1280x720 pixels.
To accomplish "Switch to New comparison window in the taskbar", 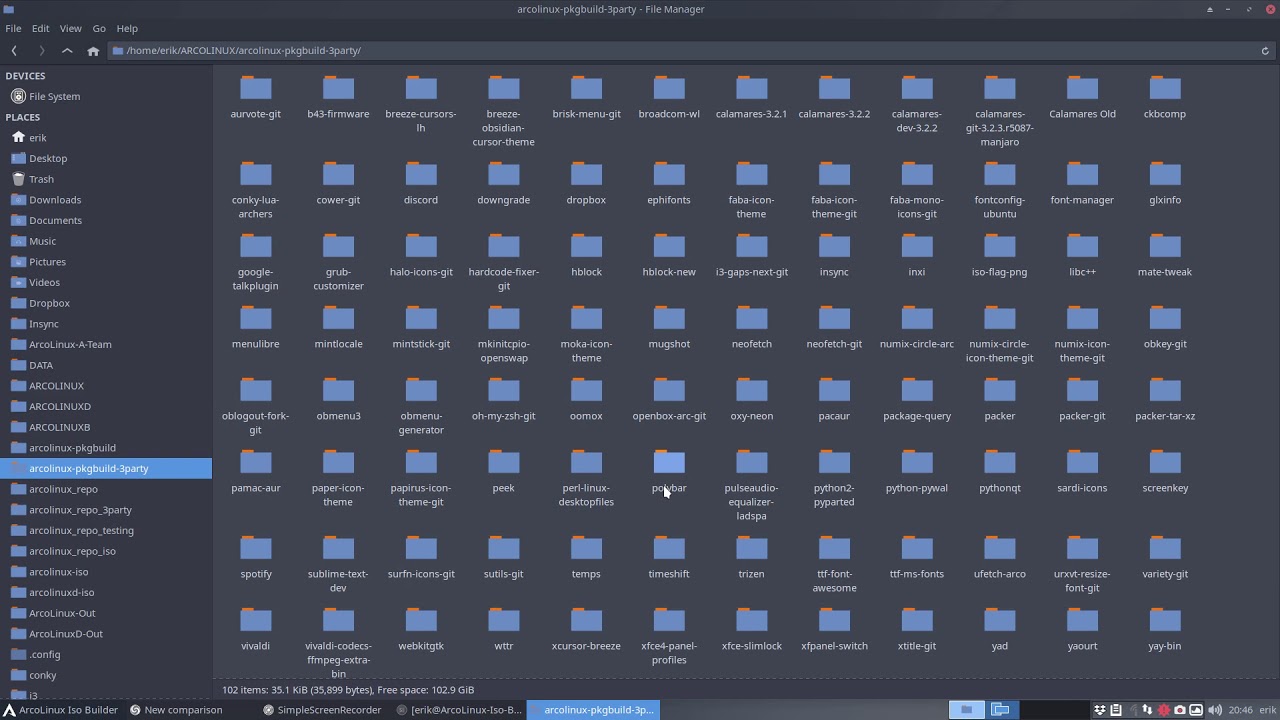I will [177, 710].
